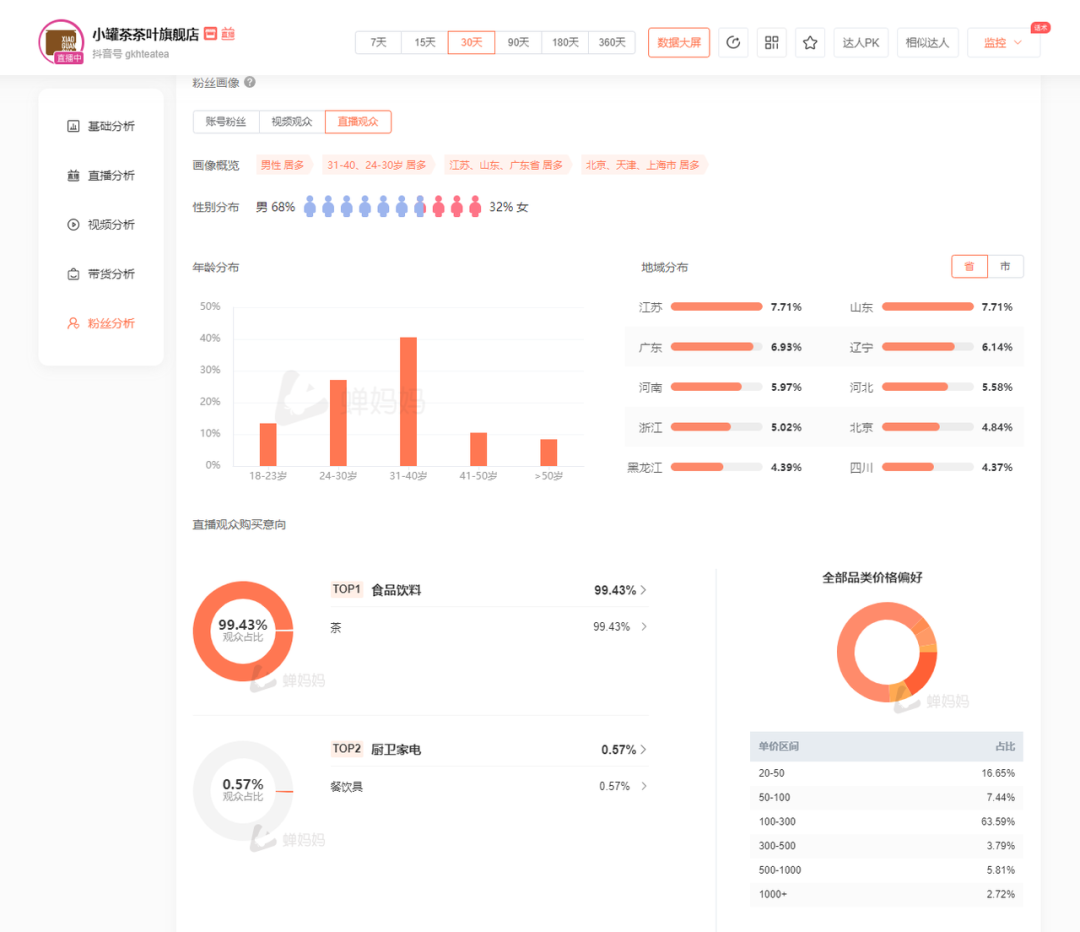Screen dimensions: 1080x932
Task: Open the 监控 dropdown
Action: pyautogui.click(x=1003, y=43)
